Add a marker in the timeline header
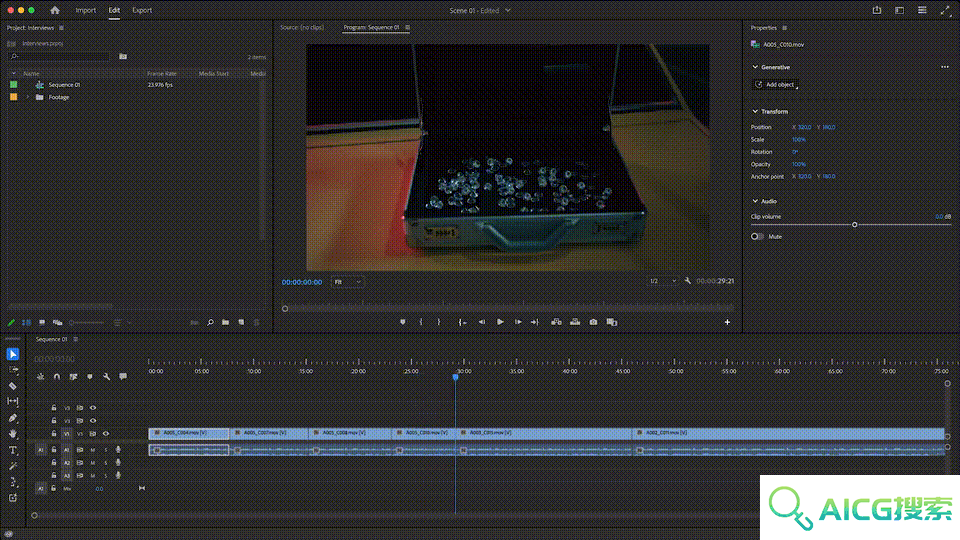Image resolution: width=960 pixels, height=540 pixels. click(90, 377)
